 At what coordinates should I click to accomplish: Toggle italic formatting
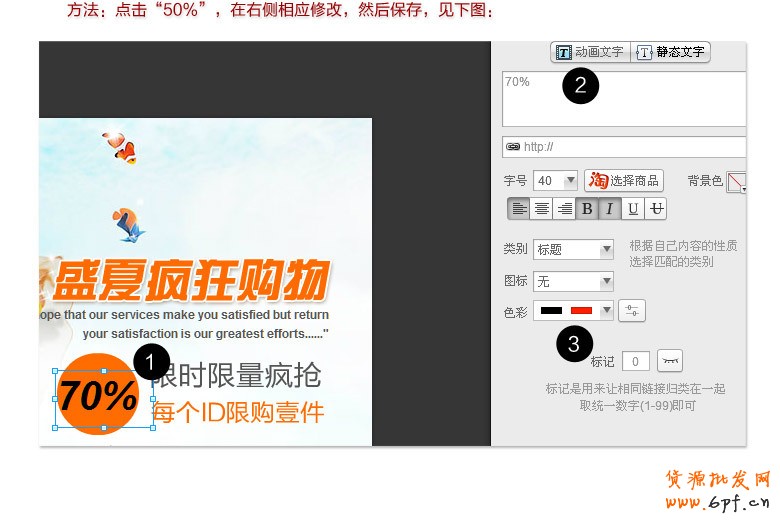[610, 209]
